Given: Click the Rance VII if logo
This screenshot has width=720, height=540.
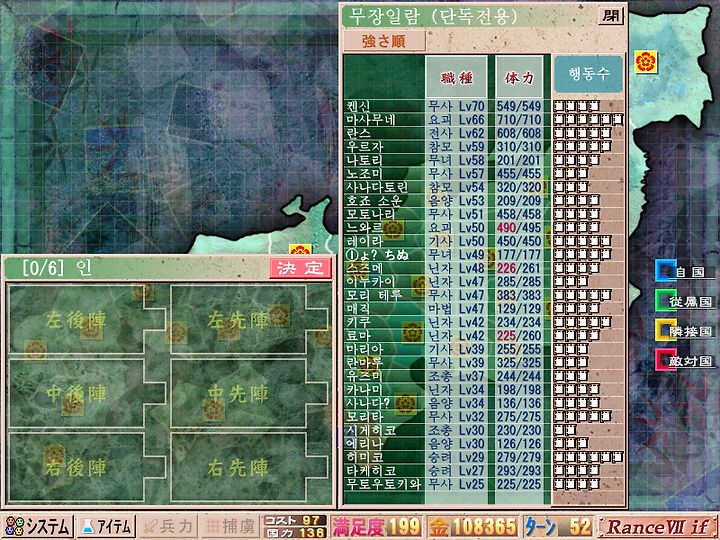Looking at the screenshot, I should [x=658, y=526].
